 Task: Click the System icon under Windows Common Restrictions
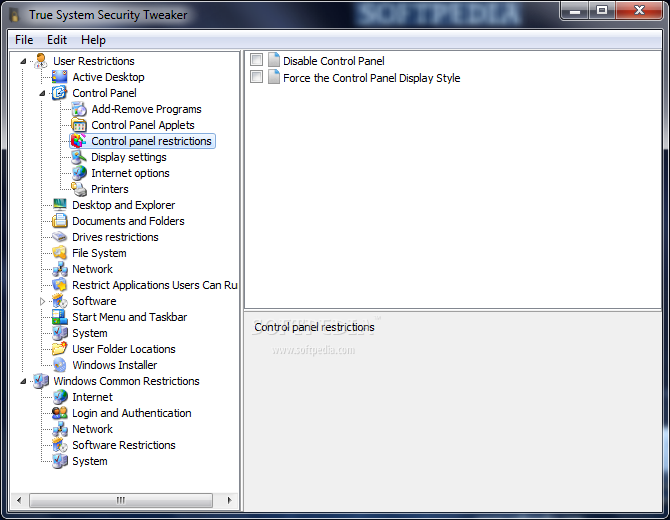coord(59,461)
